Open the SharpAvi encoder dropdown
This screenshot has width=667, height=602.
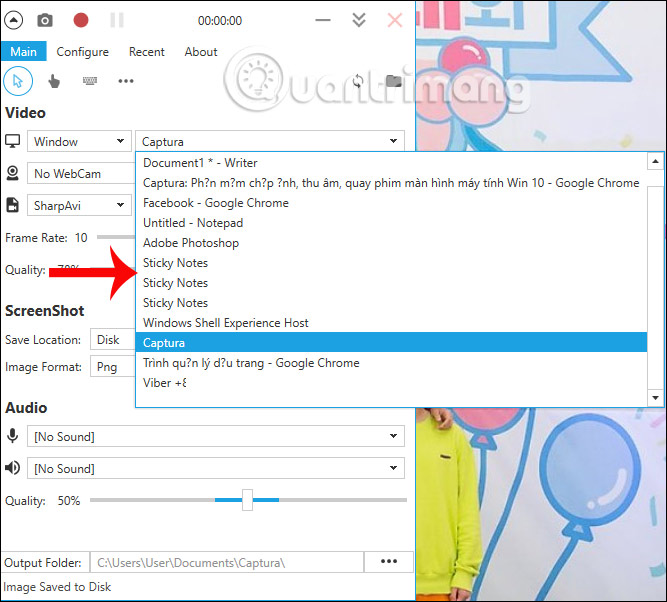point(79,205)
